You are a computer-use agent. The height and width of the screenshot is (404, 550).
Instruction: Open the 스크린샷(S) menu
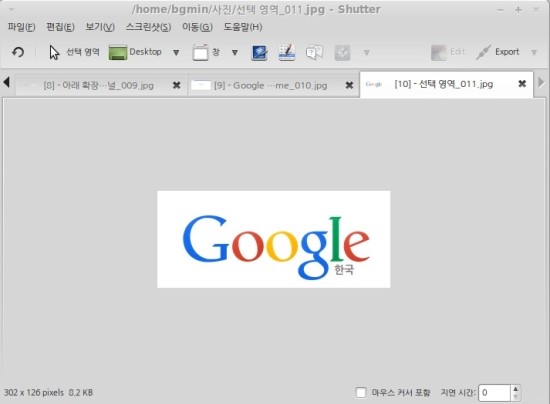(148, 27)
